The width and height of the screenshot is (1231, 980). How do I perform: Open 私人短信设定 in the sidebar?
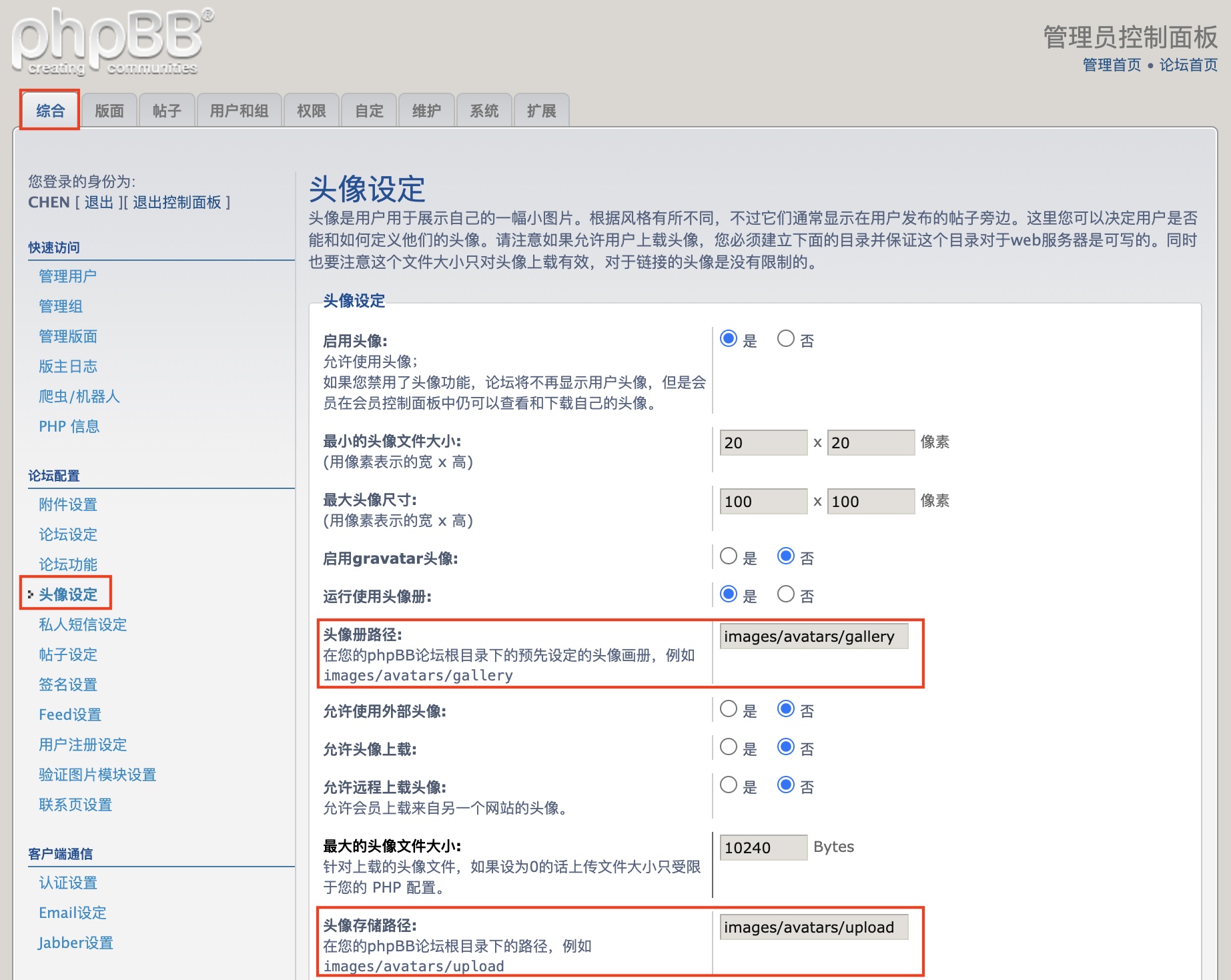click(x=83, y=624)
